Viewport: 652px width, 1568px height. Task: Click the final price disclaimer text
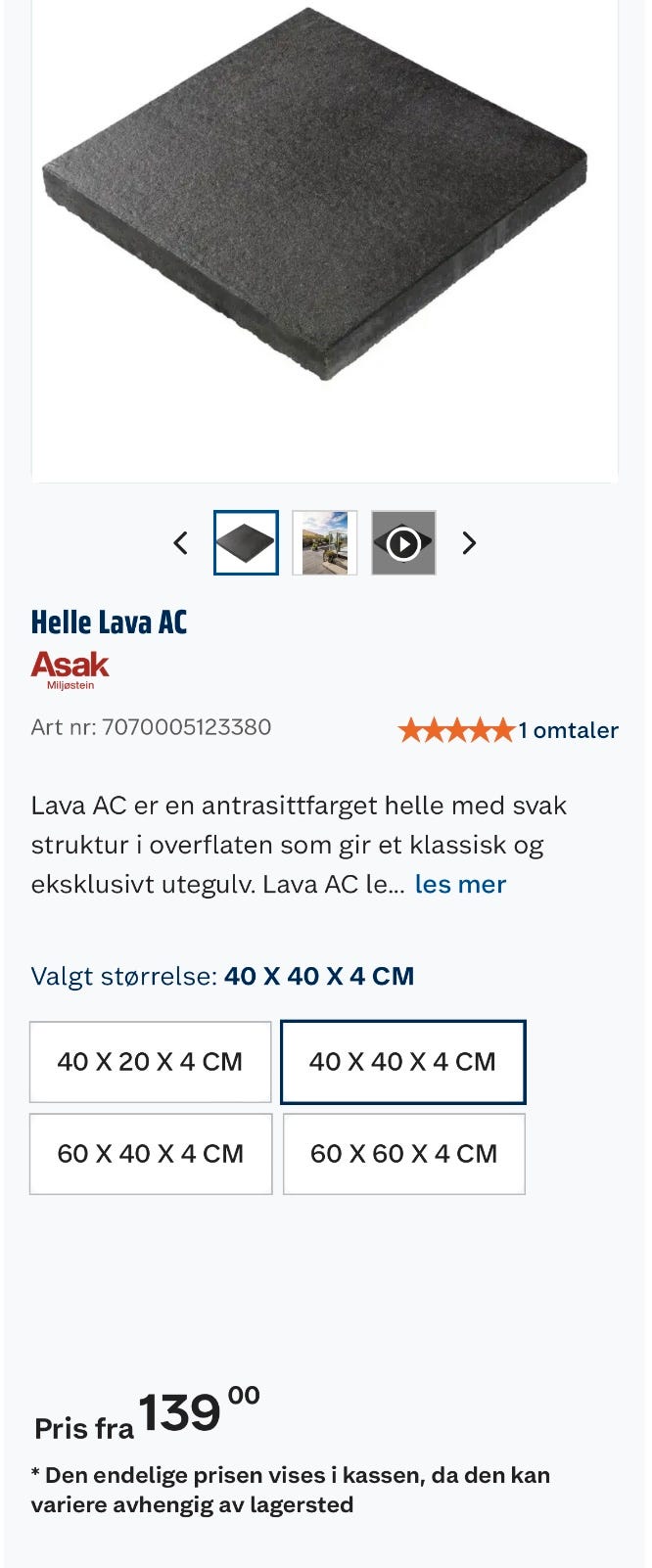pos(291,1490)
